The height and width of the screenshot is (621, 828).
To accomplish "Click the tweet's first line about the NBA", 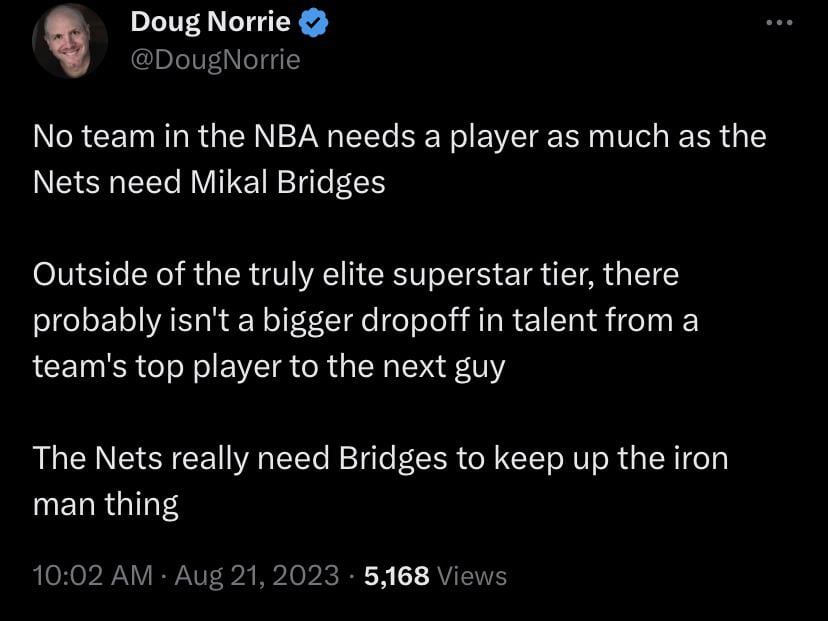I will pyautogui.click(x=400, y=137).
